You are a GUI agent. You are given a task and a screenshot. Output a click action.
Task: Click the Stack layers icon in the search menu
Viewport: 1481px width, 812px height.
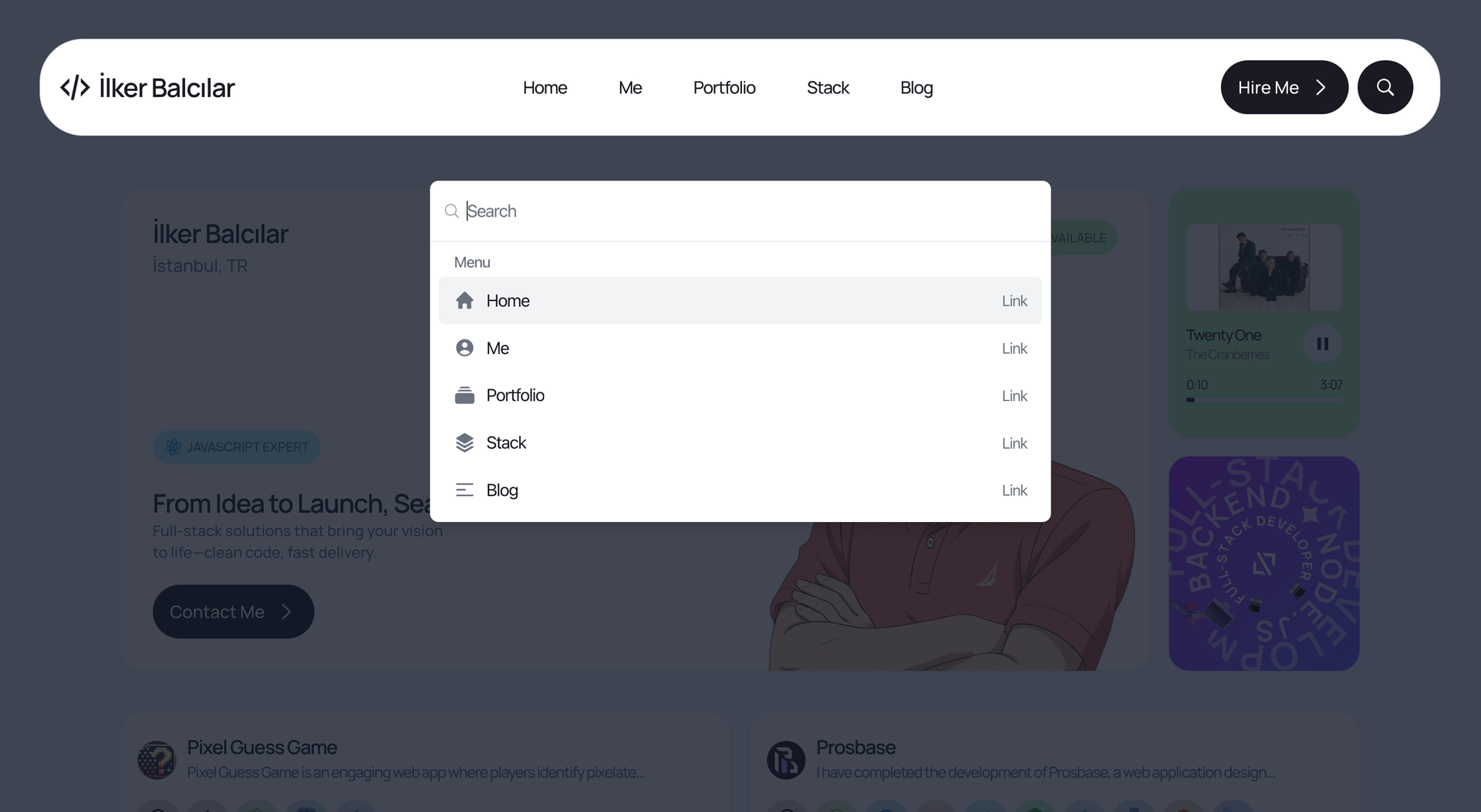tap(465, 443)
